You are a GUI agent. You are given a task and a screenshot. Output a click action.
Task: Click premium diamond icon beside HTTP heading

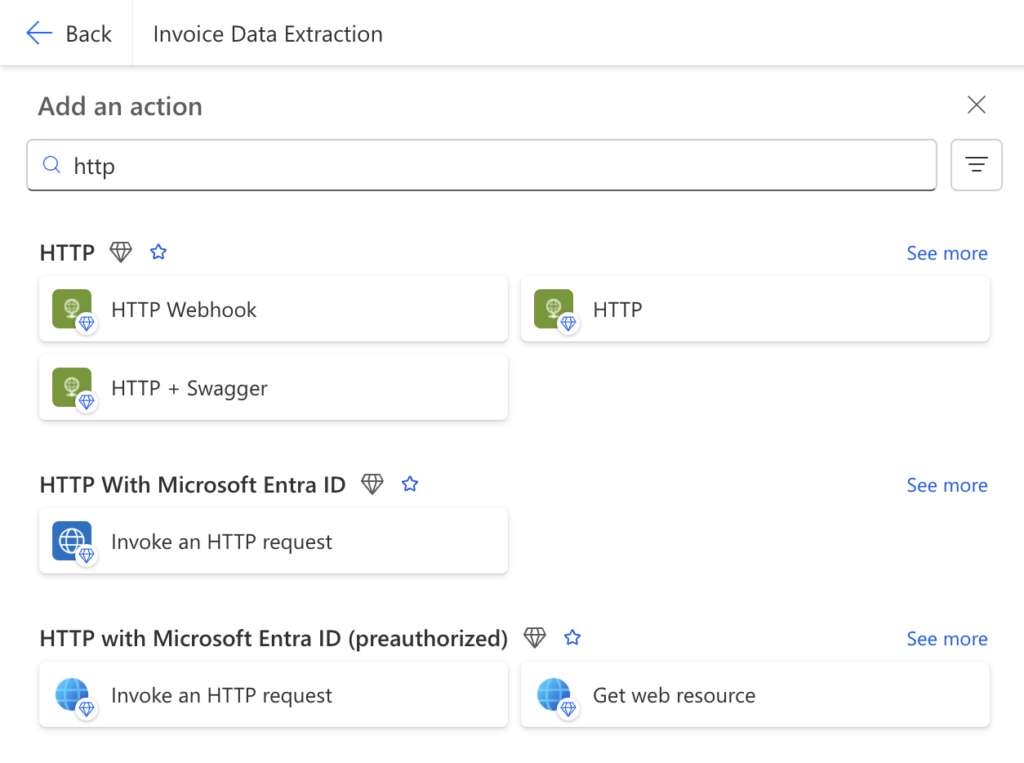coord(121,252)
